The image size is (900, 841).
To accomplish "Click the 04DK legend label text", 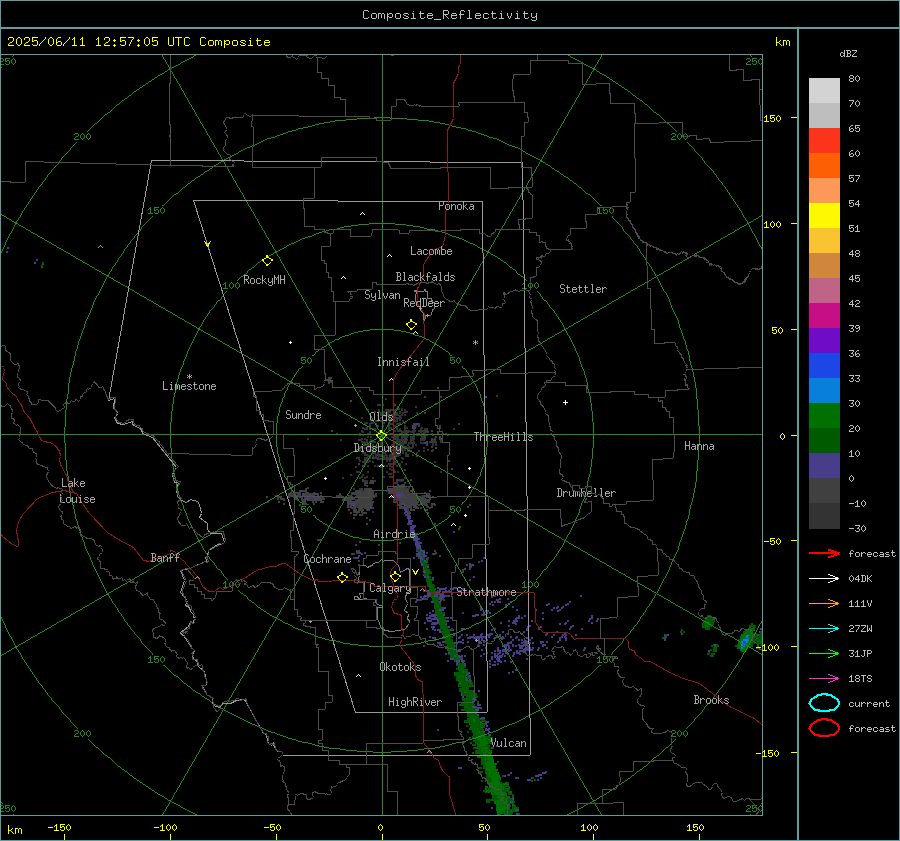I will (860, 579).
